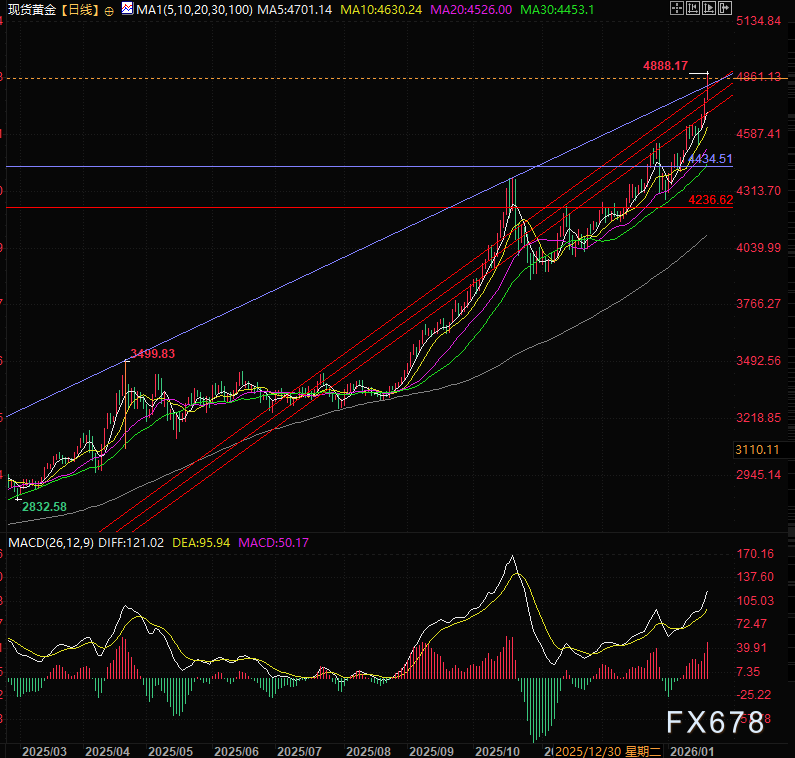Click the 4434.51 blue line label
This screenshot has height=758, width=795.
(710, 159)
